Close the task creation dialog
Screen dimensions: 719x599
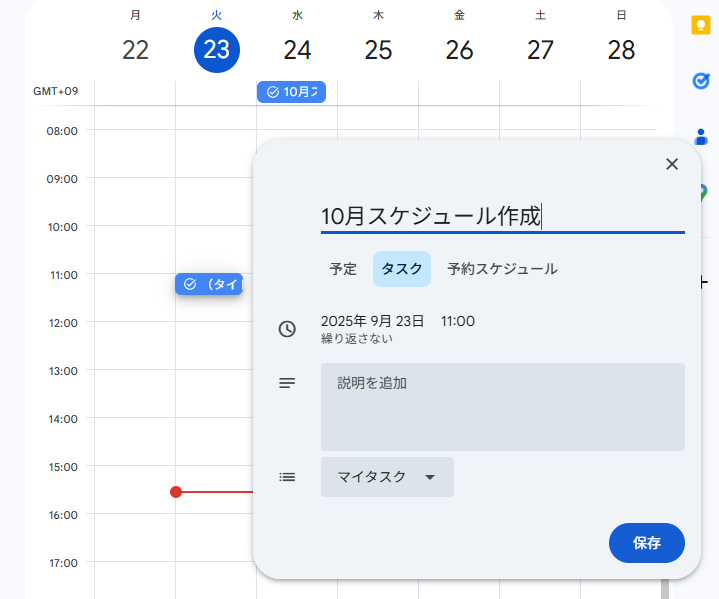click(672, 164)
